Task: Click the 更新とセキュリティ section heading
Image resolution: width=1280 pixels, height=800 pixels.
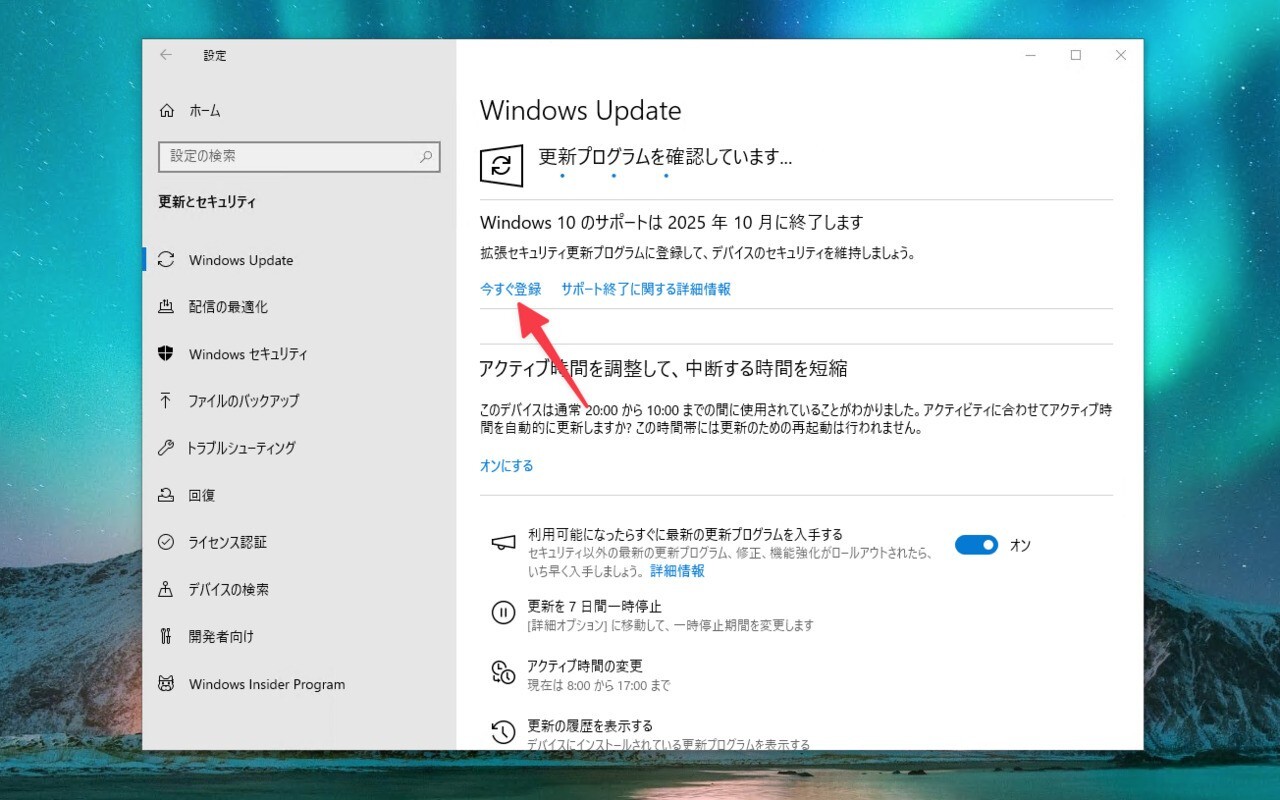Action: [x=207, y=202]
